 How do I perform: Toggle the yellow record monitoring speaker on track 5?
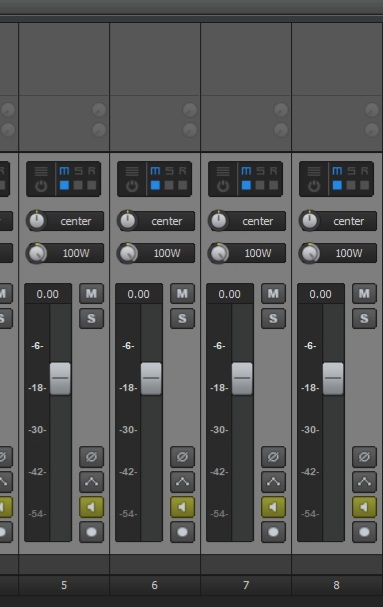(91, 507)
